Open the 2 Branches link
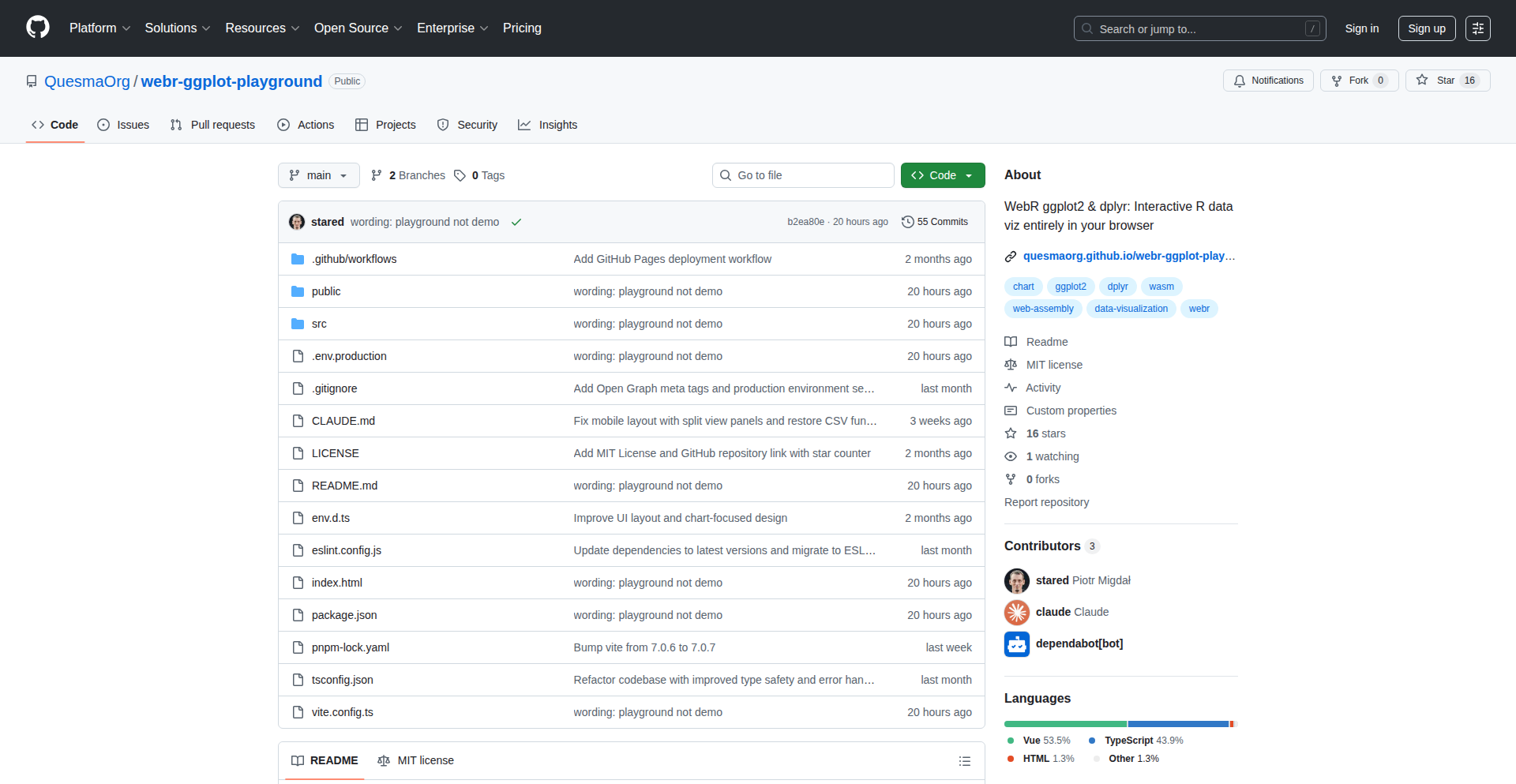This screenshot has height=784, width=1516. [x=408, y=175]
